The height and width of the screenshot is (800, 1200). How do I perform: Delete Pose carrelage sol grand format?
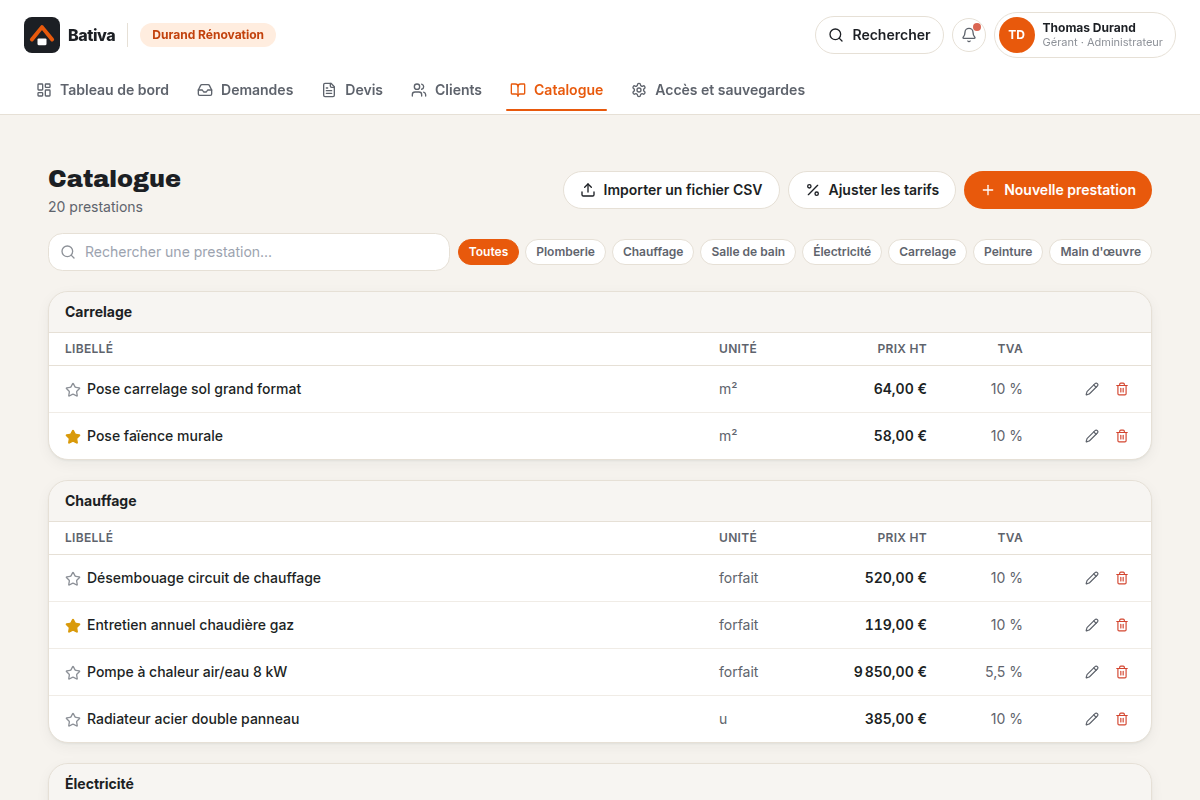(x=1122, y=389)
